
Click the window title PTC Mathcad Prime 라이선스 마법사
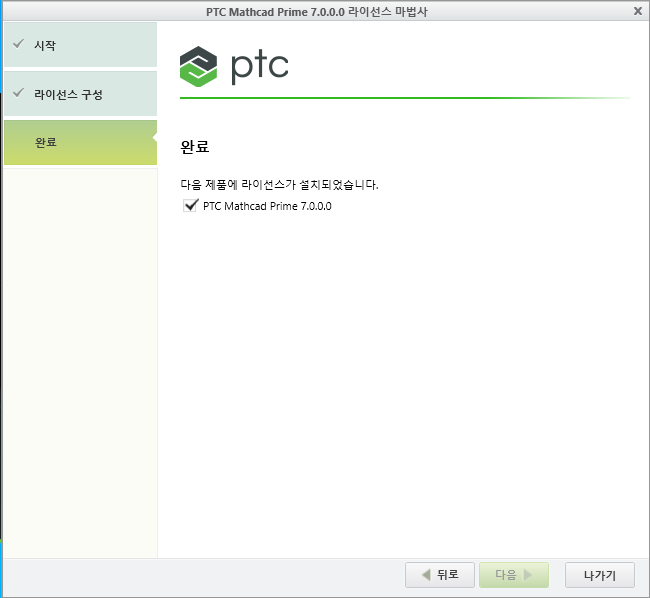317,12
